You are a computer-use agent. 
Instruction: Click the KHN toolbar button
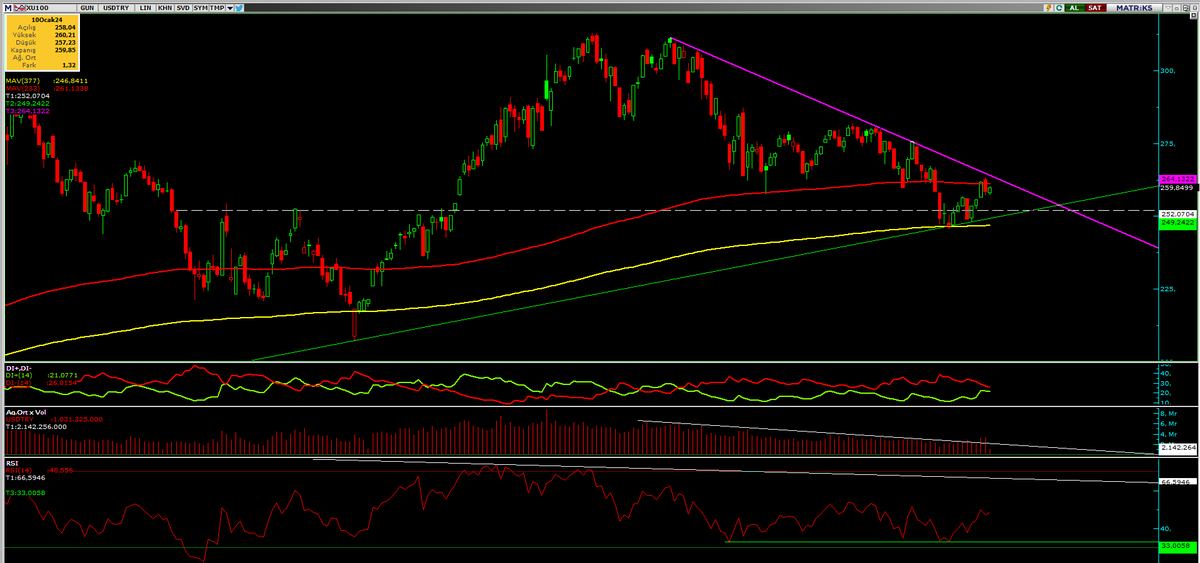click(165, 8)
